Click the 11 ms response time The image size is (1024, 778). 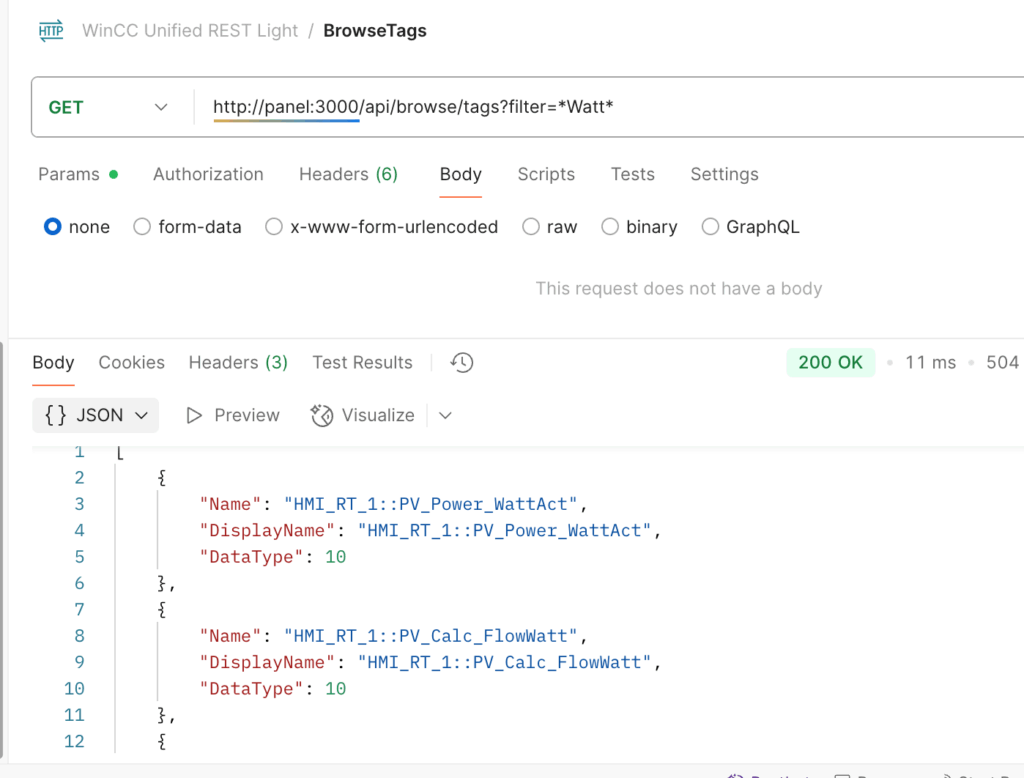(930, 363)
